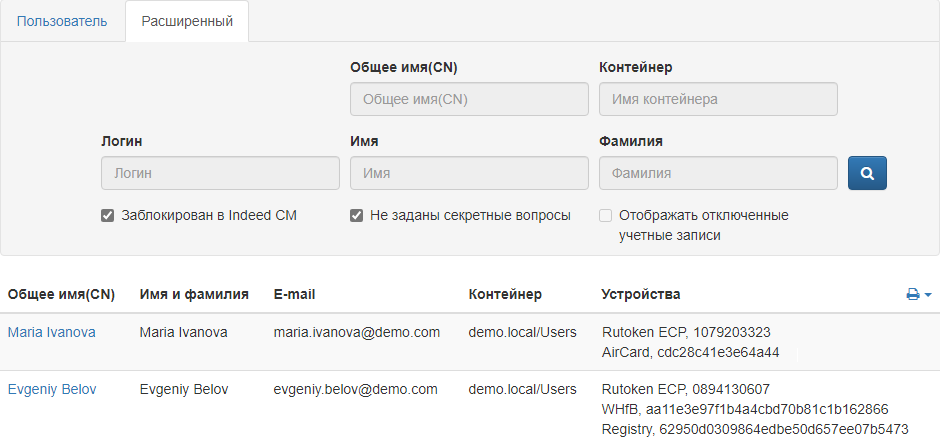Click the Общее имя(CN) input field
The width and height of the screenshot is (940, 439).
pos(469,99)
